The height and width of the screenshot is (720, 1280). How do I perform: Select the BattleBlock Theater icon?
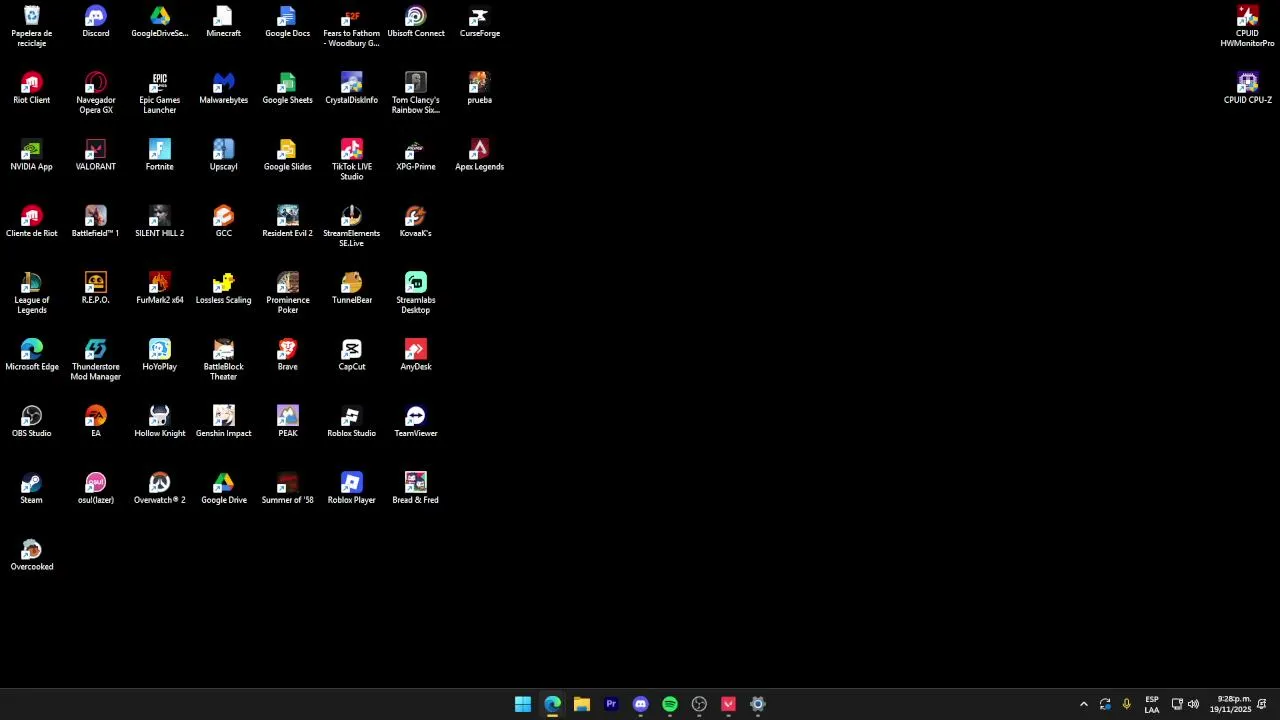pos(223,360)
